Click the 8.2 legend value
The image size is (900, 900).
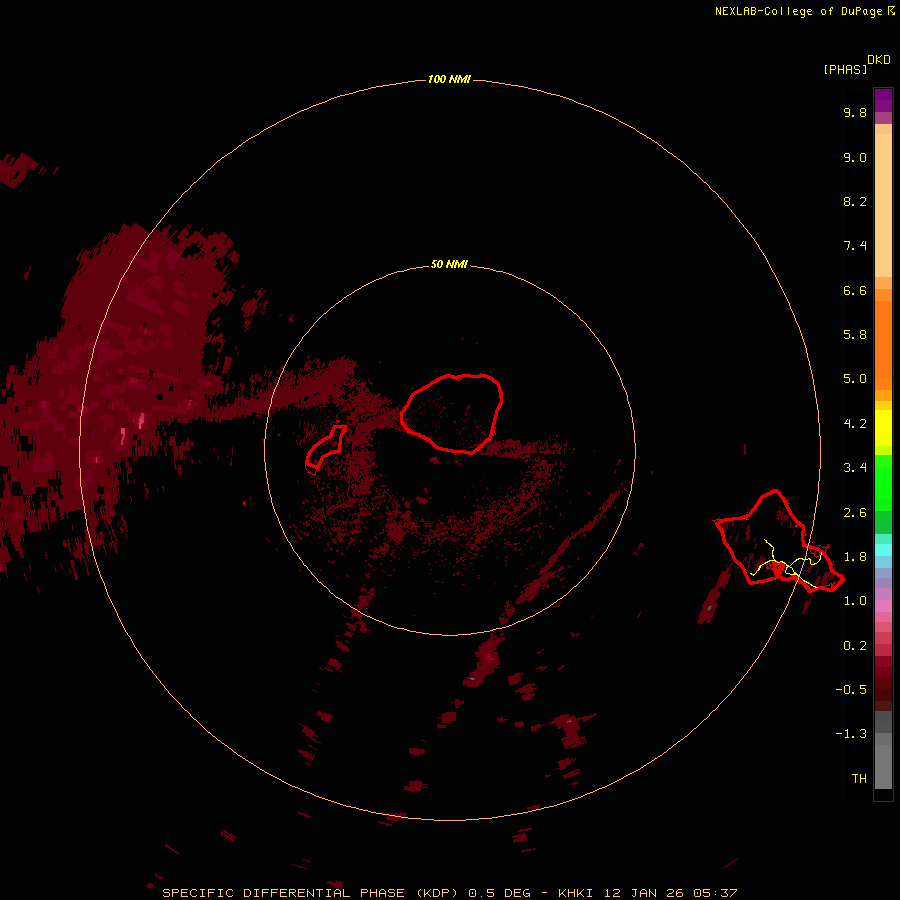point(855,201)
